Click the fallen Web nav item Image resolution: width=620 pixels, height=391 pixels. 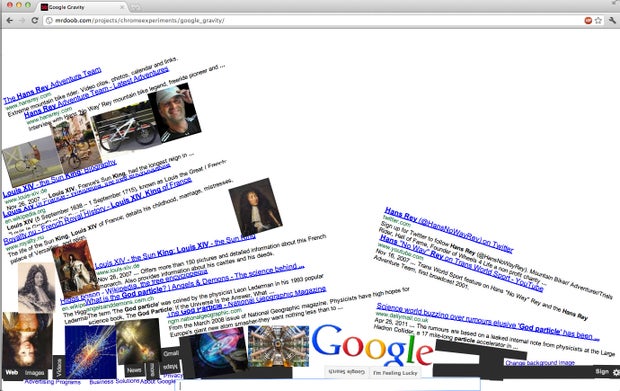11,372
